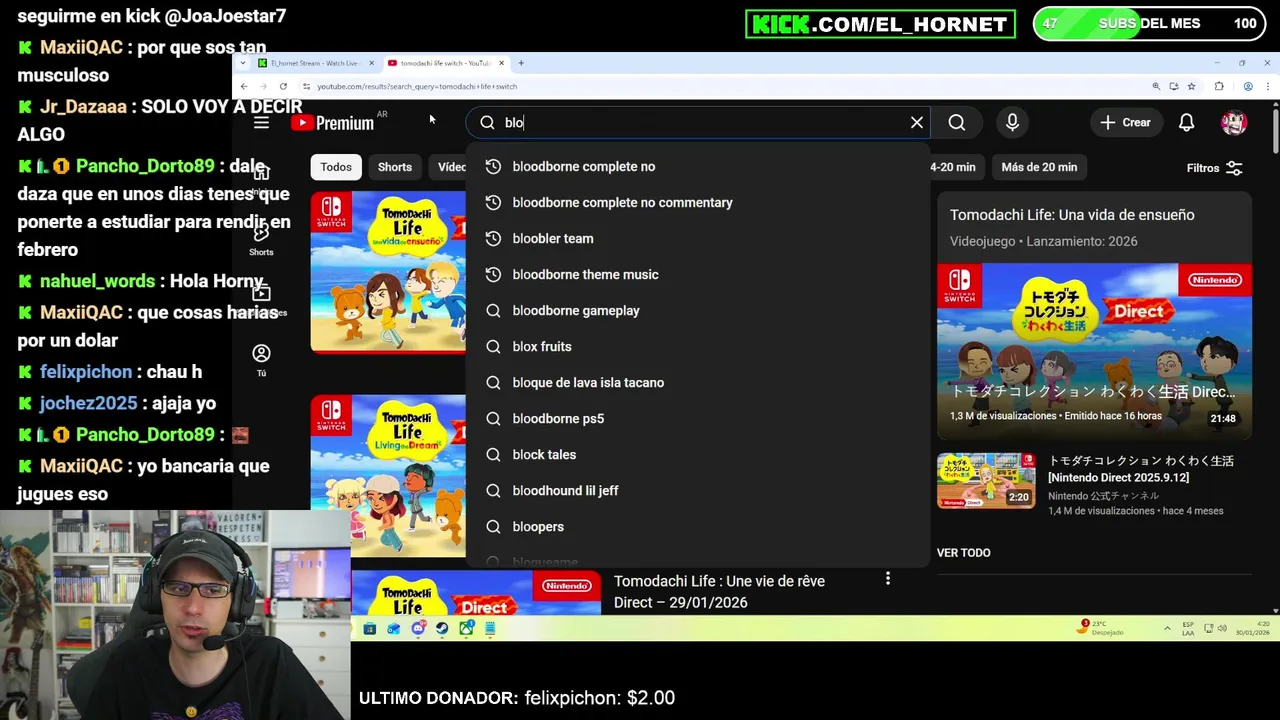This screenshot has height=720, width=1280.
Task: Bookmark the page with the star icon
Action: pos(1191,86)
